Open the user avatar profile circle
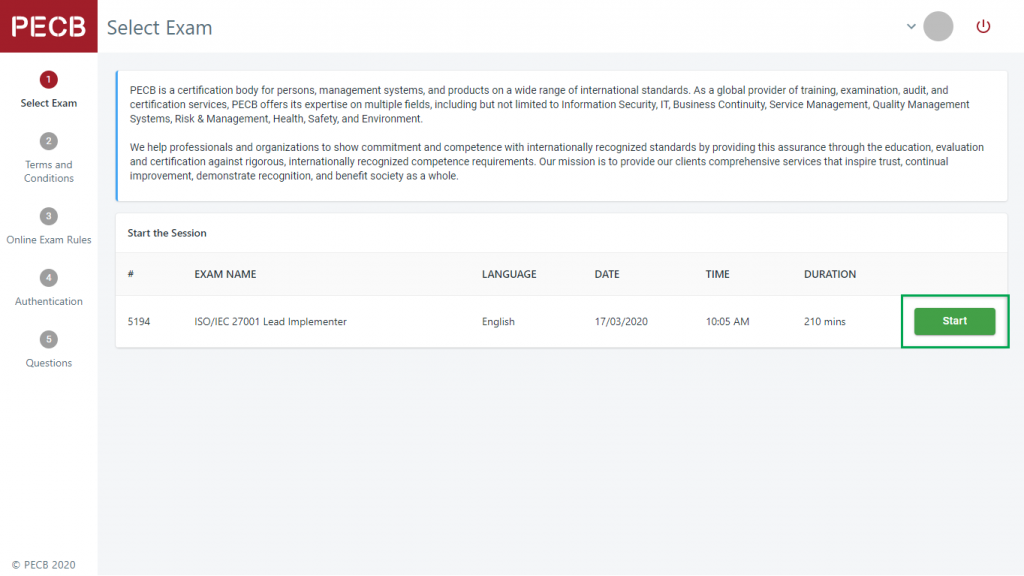The width and height of the screenshot is (1024, 576). point(938,27)
